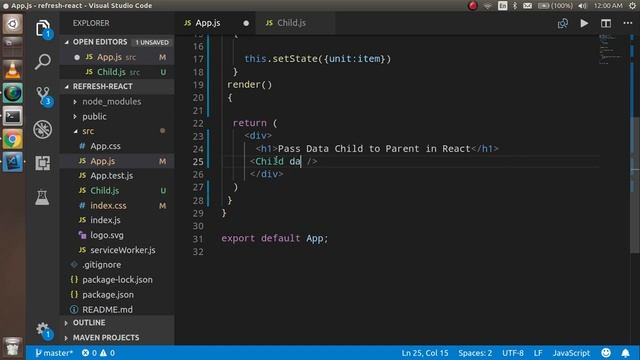640x360 pixels.
Task: Click the master branch indicator
Action: 53,353
